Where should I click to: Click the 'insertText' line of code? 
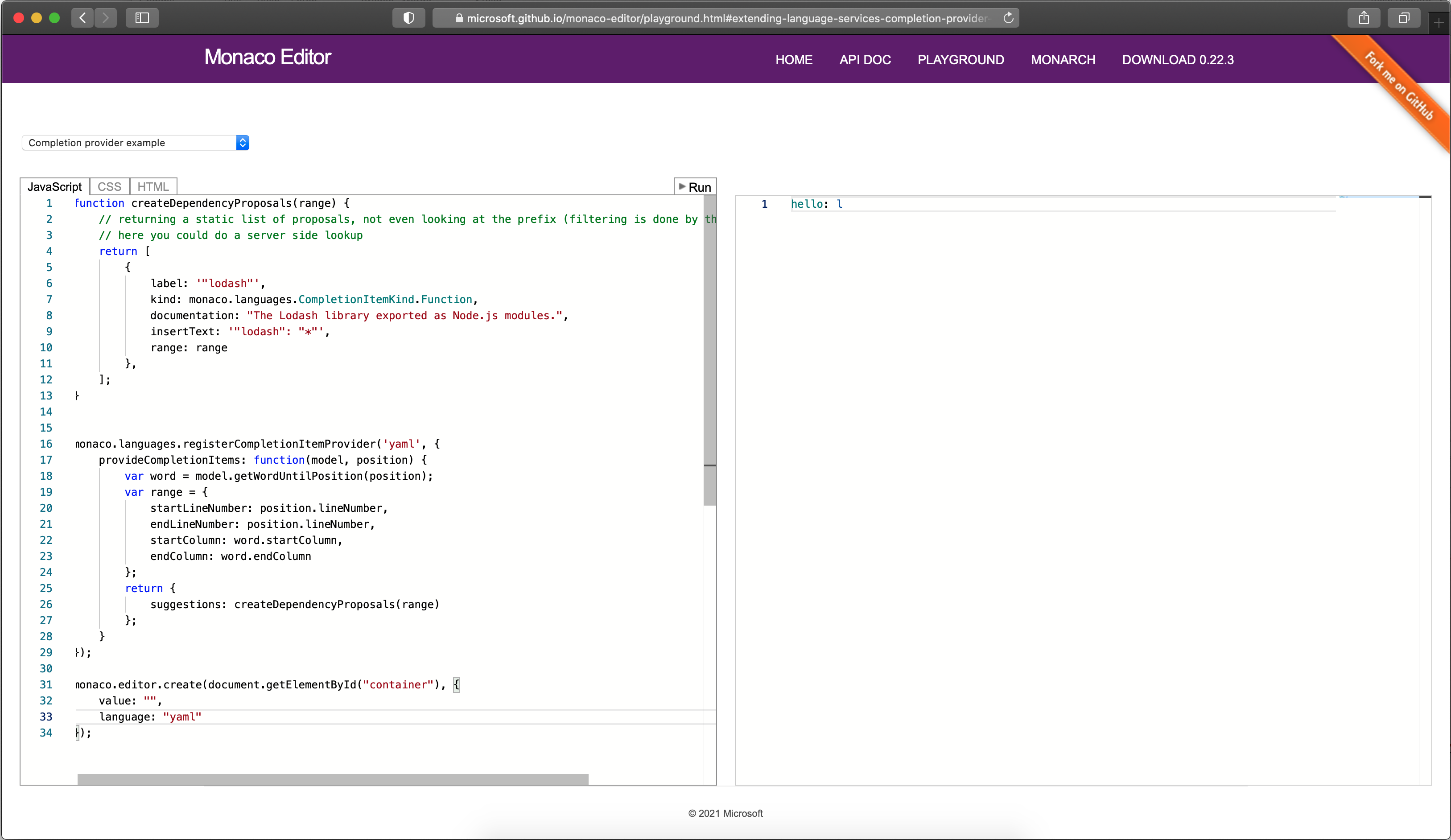click(240, 331)
